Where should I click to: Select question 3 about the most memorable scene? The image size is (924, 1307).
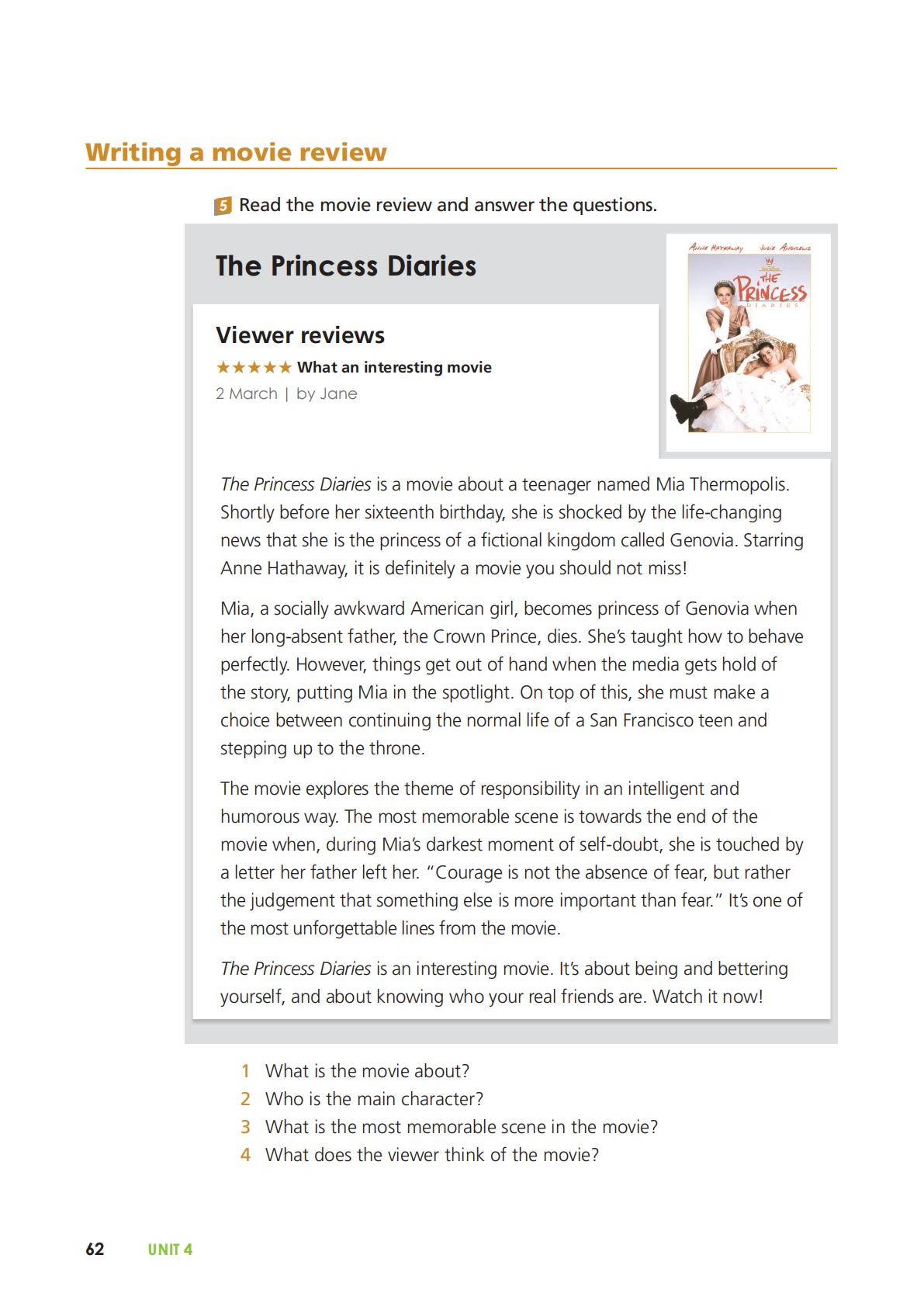click(x=461, y=1127)
